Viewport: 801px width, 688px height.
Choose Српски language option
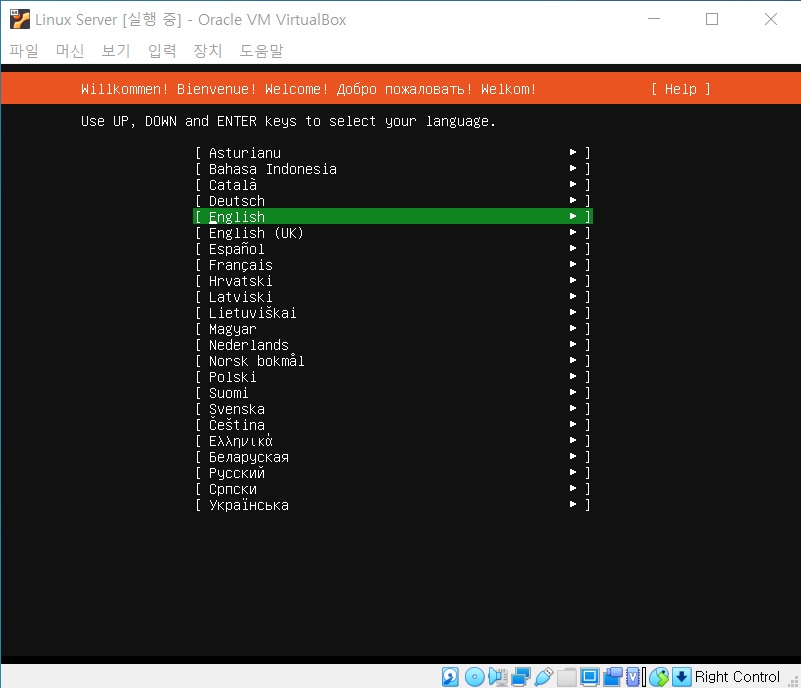coord(392,488)
